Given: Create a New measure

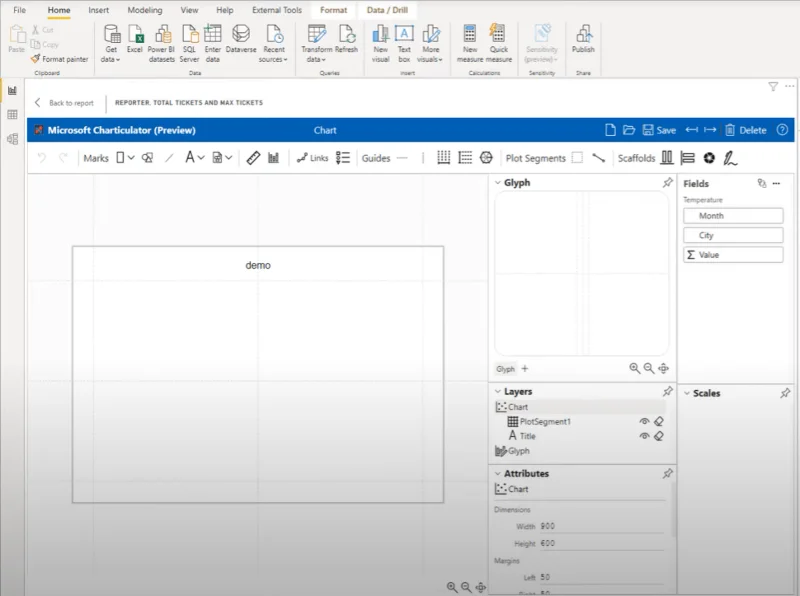Looking at the screenshot, I should [x=470, y=44].
